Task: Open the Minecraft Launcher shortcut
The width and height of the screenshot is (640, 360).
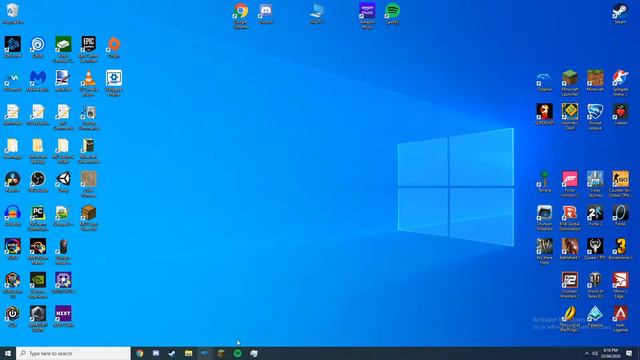Action: point(570,83)
